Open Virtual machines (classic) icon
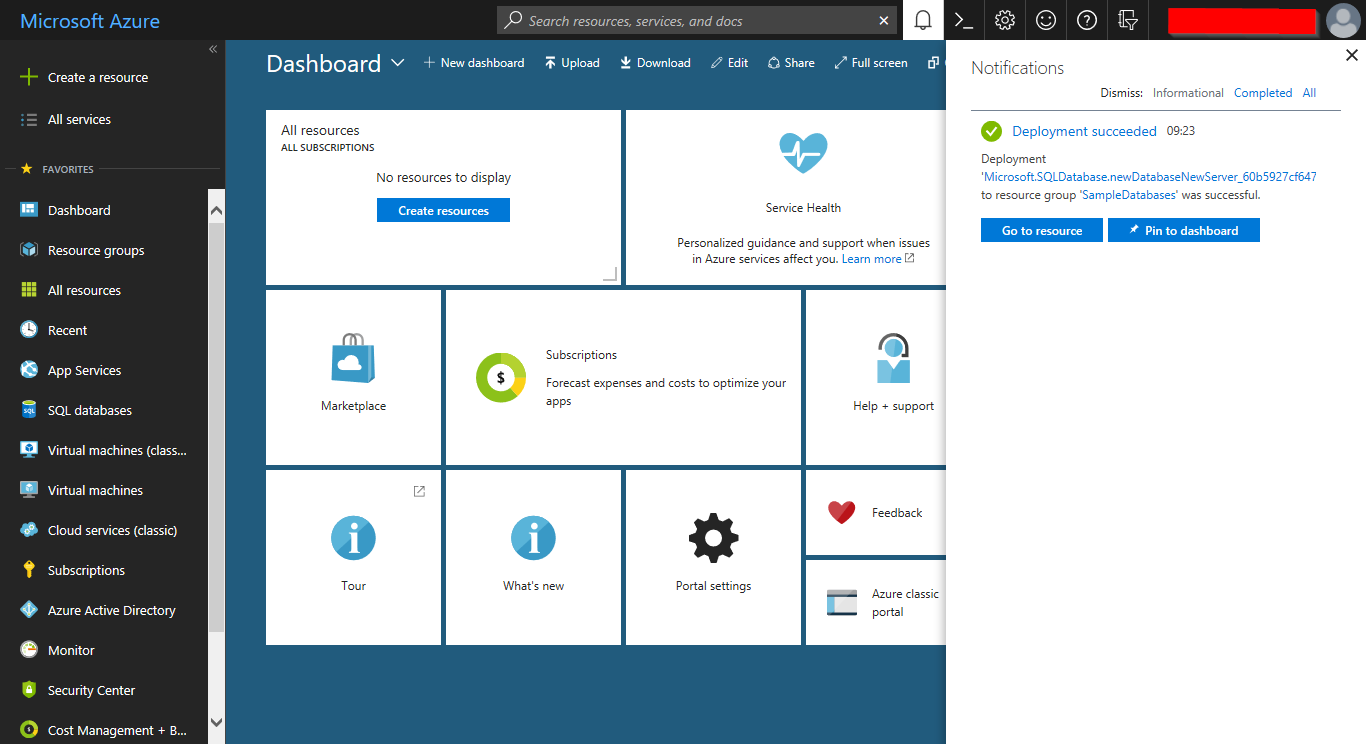The width and height of the screenshot is (1366, 744). click(x=29, y=450)
